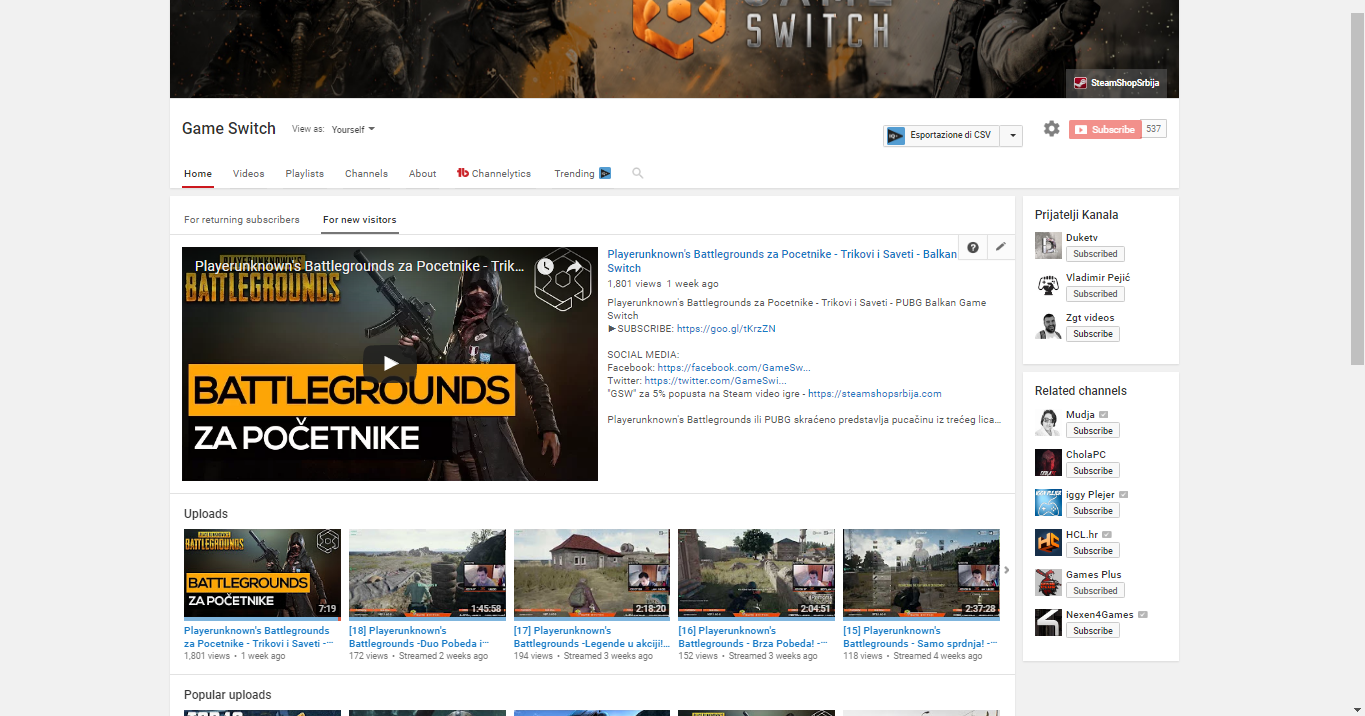This screenshot has height=716, width=1365.
Task: Open the Yourself view-as dropdown
Action: coord(352,129)
